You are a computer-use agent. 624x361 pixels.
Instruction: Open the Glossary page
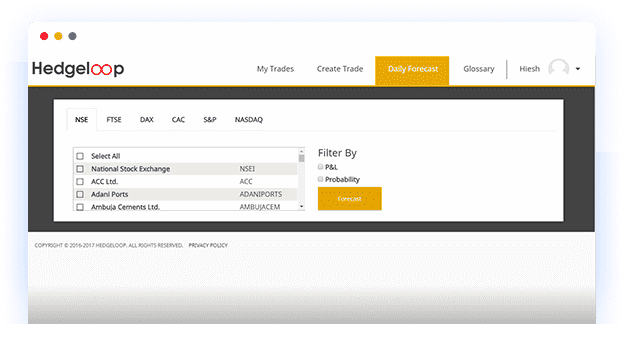(x=479, y=69)
